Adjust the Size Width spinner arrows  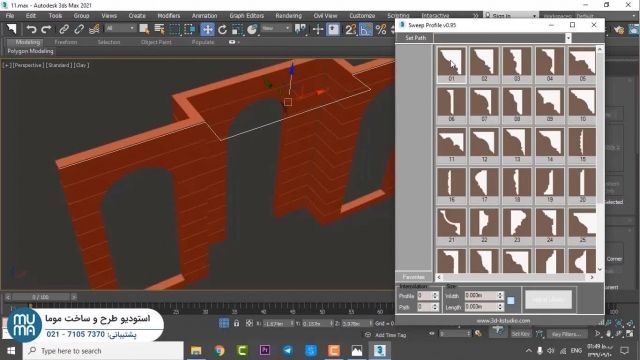(500, 295)
